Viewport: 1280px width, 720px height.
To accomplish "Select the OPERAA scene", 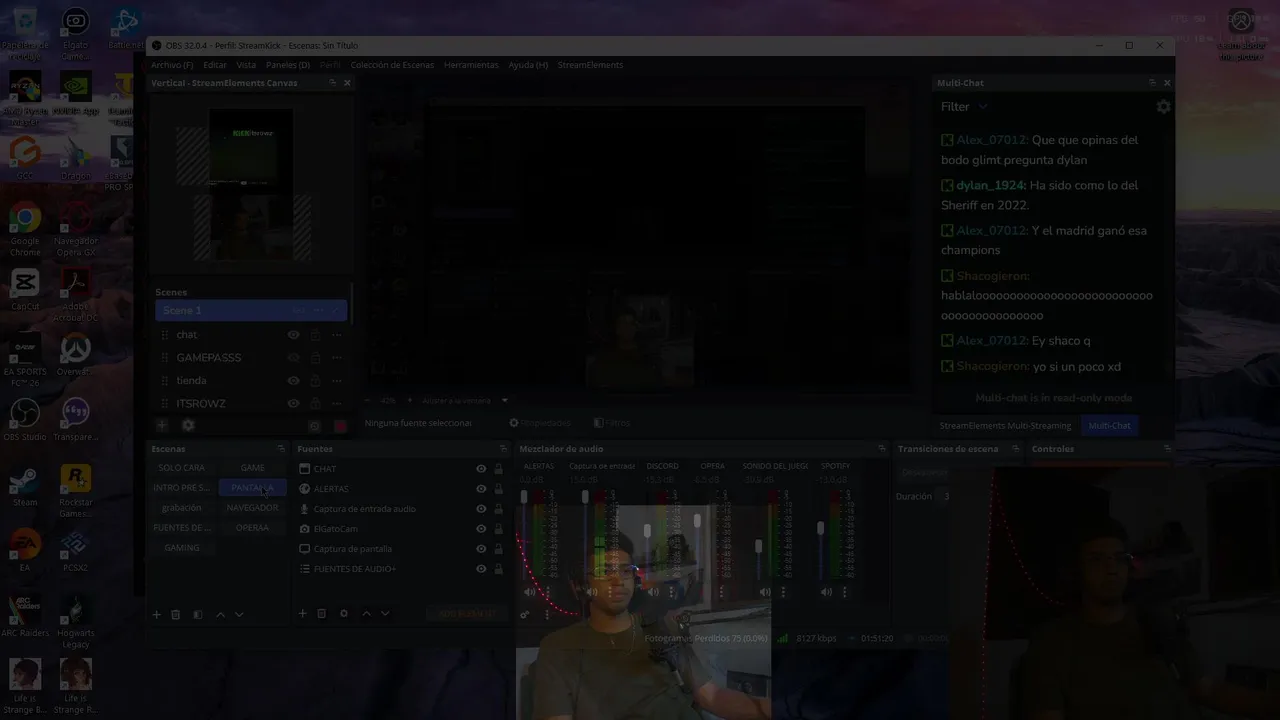I will tap(252, 528).
